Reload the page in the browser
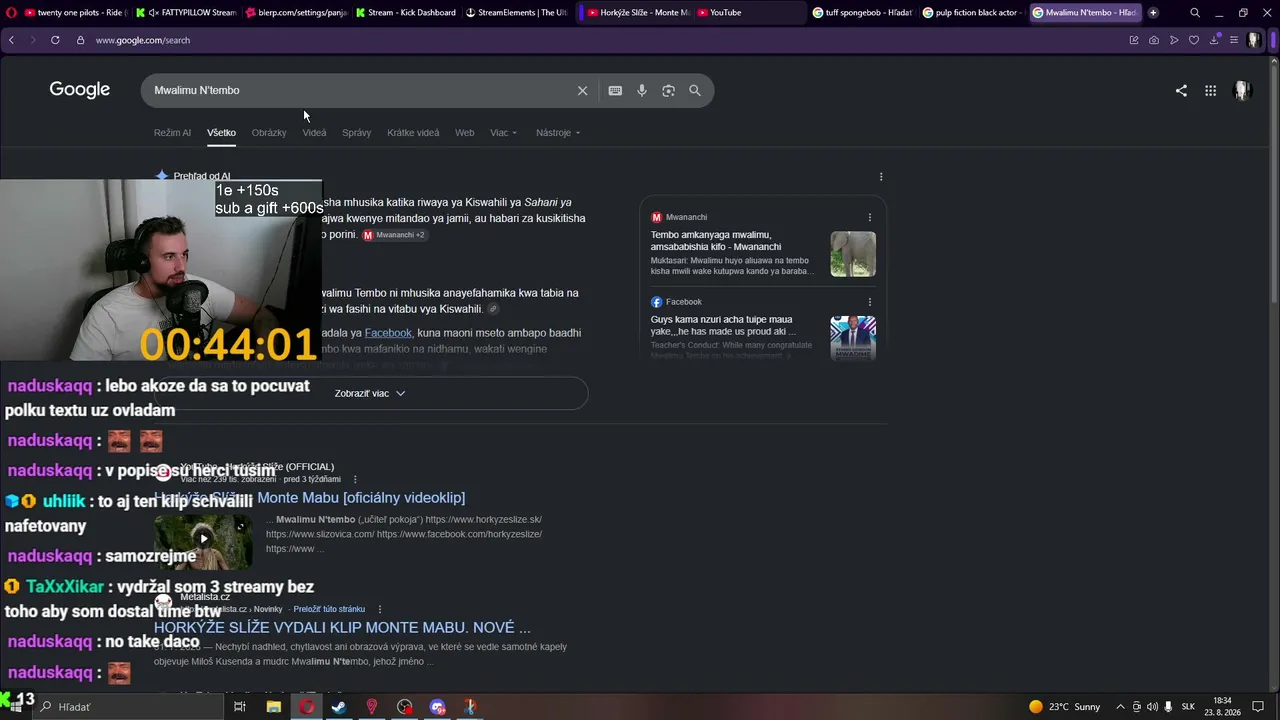The width and height of the screenshot is (1280, 720). click(x=55, y=40)
